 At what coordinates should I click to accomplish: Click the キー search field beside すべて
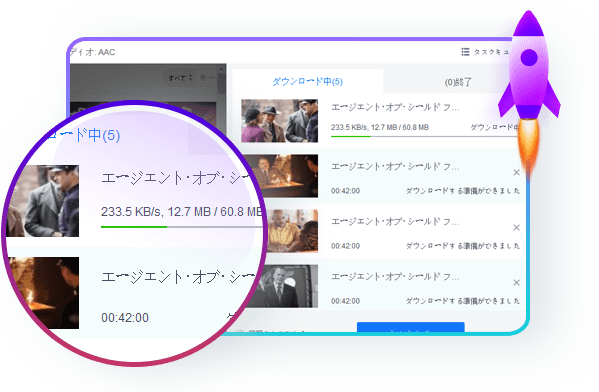point(207,78)
